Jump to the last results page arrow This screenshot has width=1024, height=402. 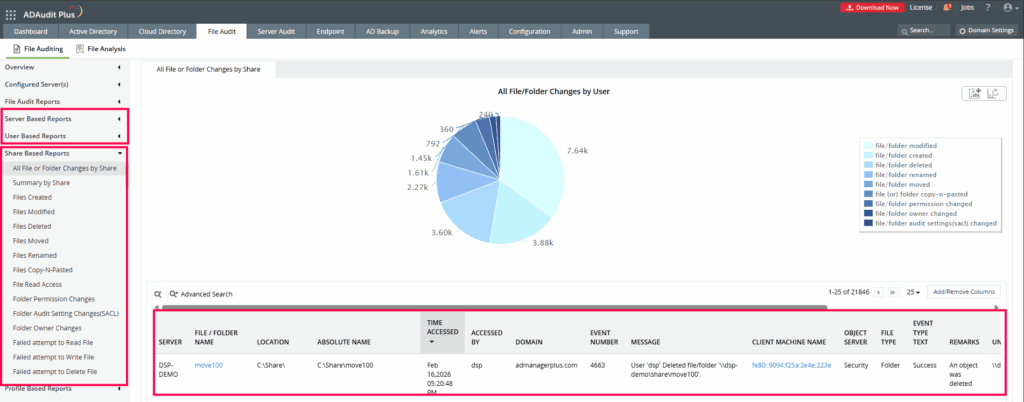pyautogui.click(x=892, y=292)
